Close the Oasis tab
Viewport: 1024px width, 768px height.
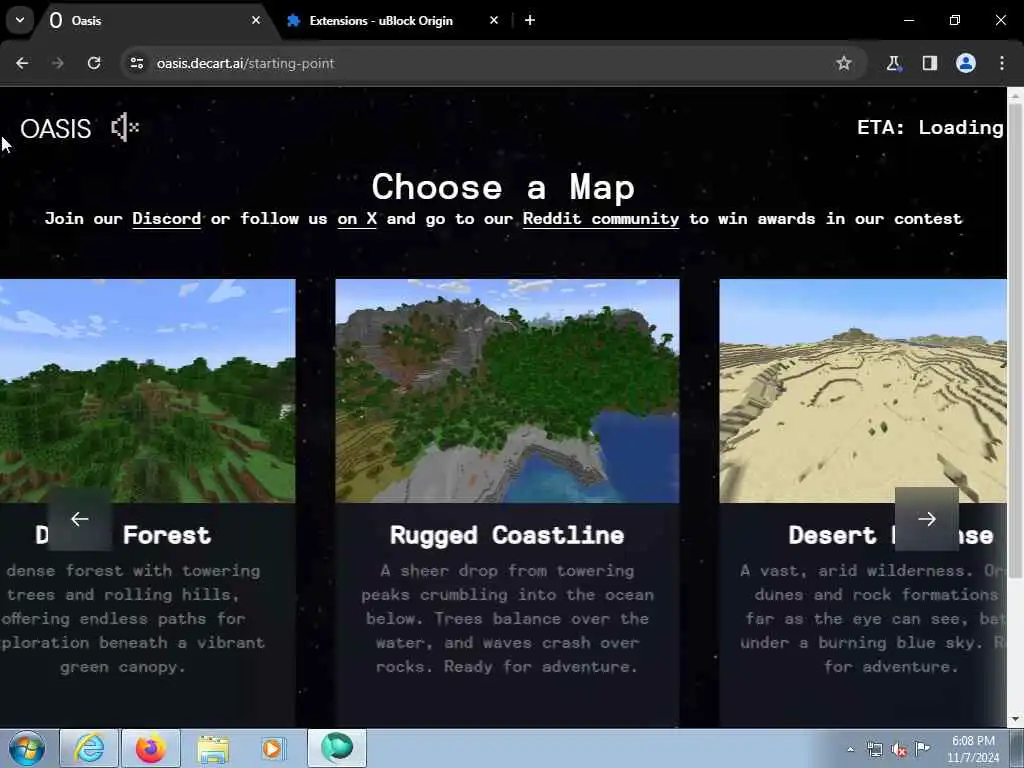pyautogui.click(x=256, y=20)
